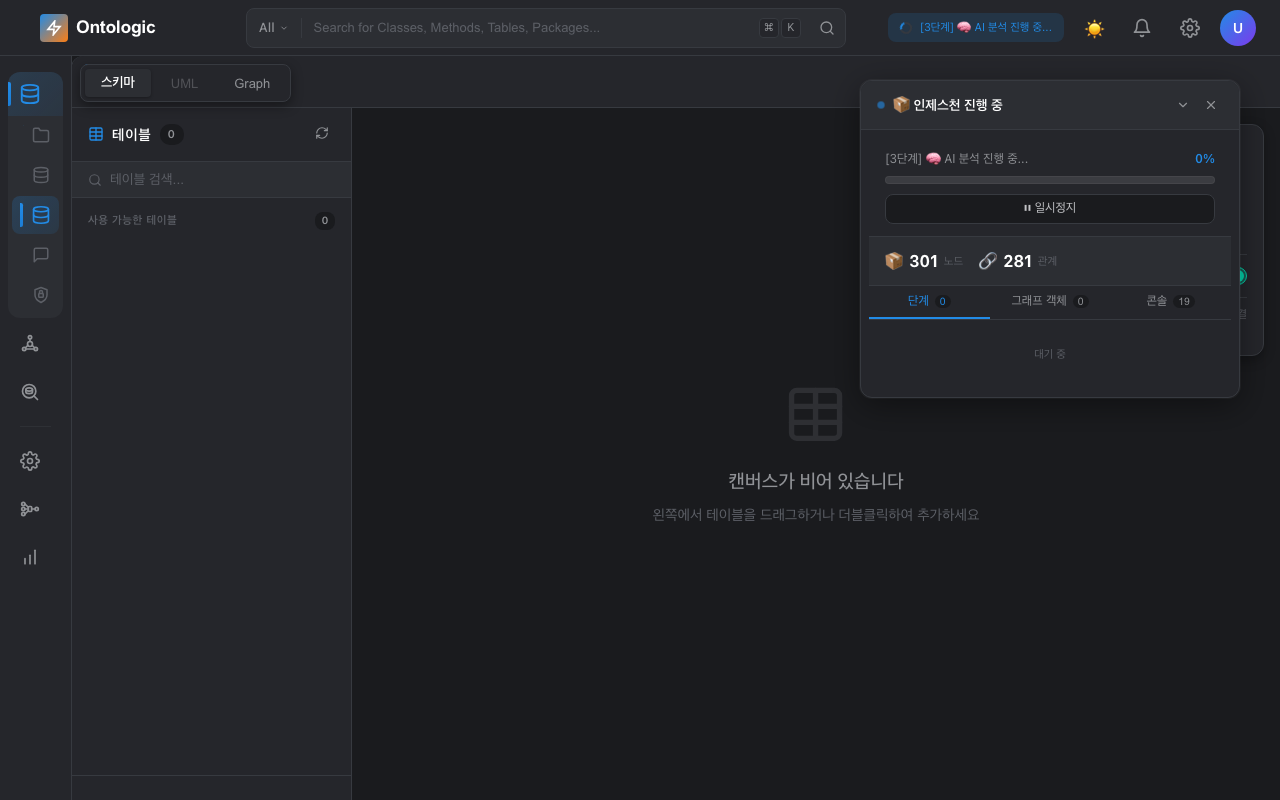Switch to the UML tab

(184, 83)
